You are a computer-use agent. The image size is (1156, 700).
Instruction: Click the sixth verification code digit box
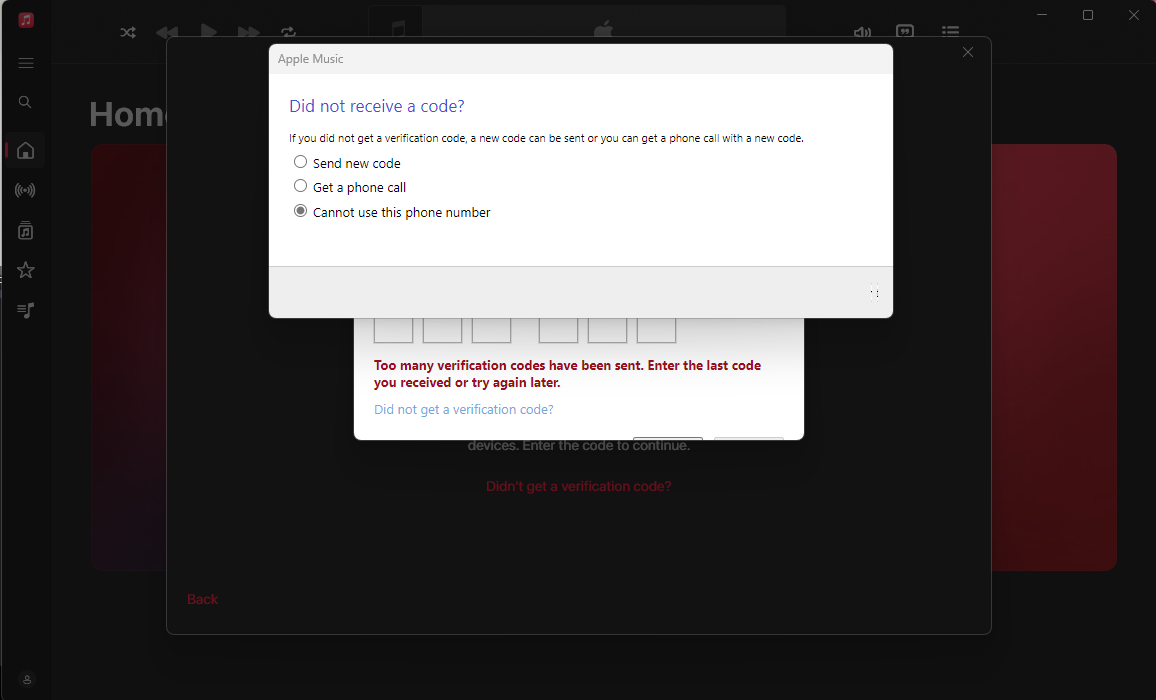coord(656,330)
